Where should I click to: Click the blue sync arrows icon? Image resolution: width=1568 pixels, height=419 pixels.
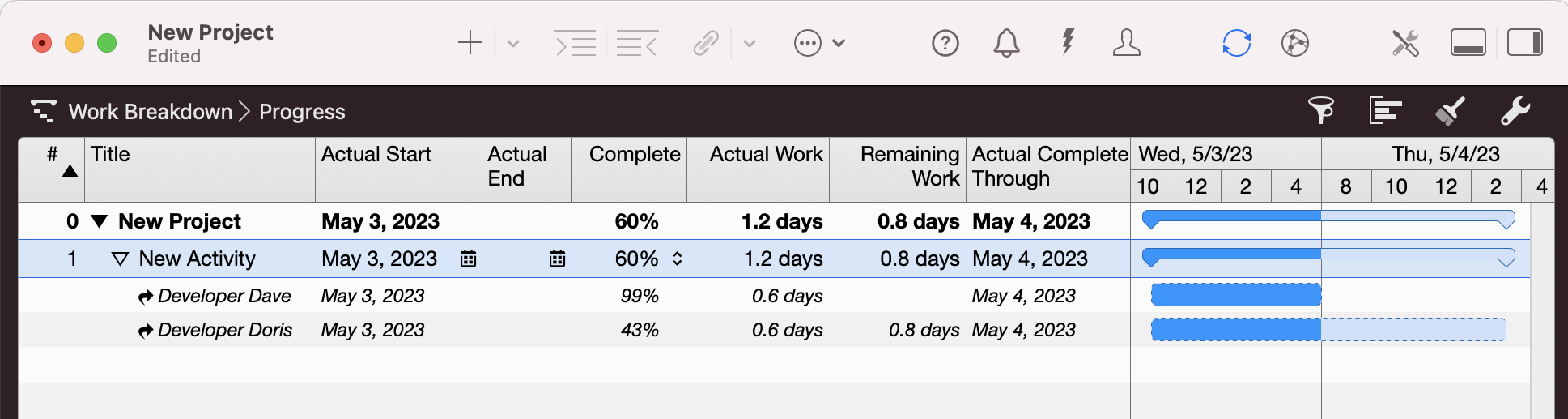coord(1236,43)
